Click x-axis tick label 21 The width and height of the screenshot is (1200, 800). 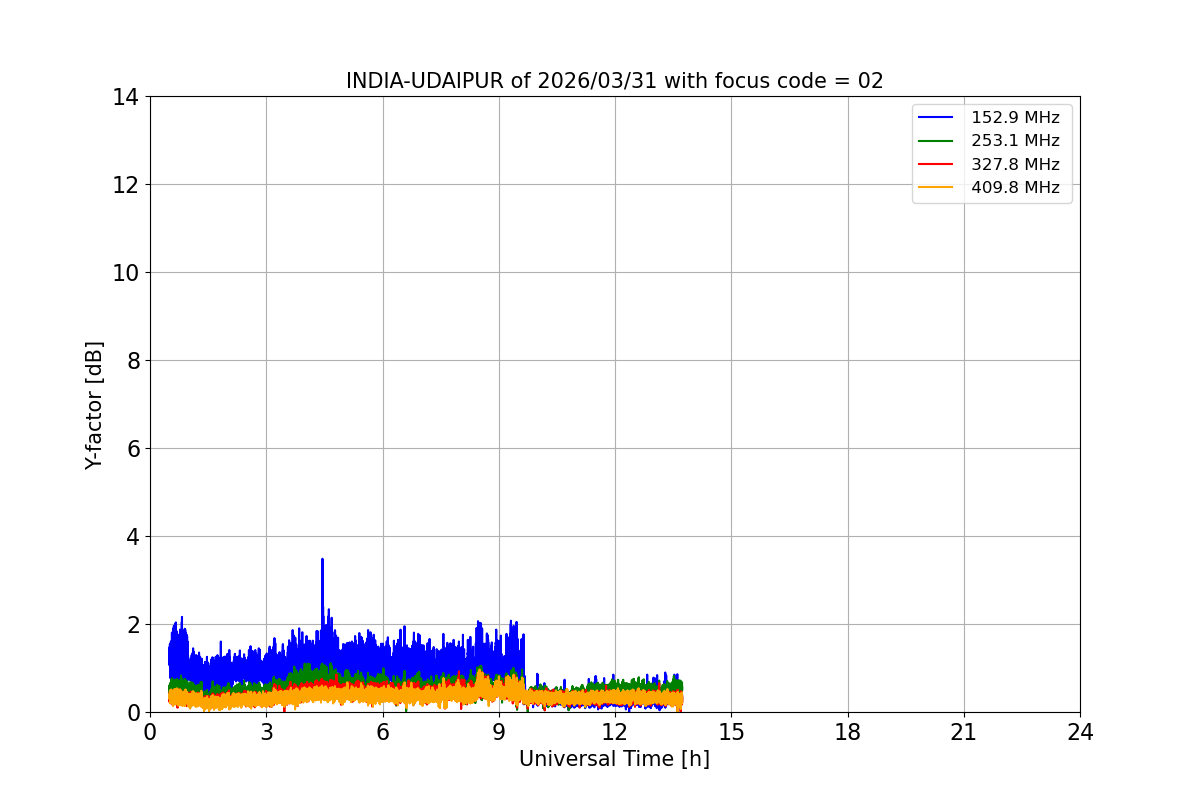(964, 732)
